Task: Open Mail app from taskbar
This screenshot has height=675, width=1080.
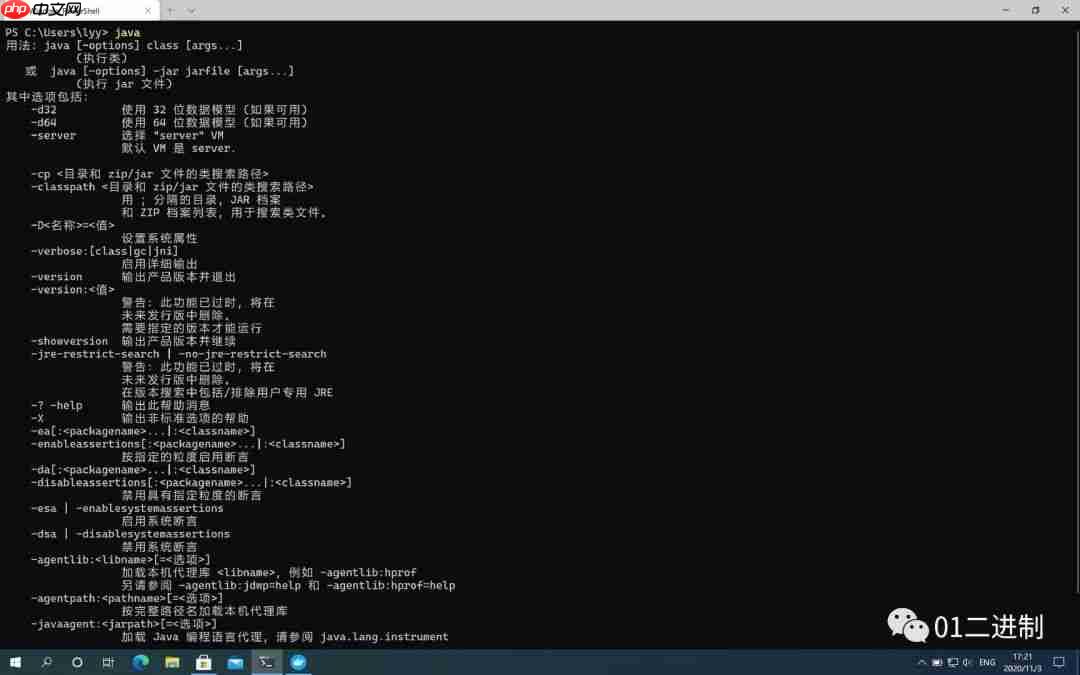Action: point(235,663)
